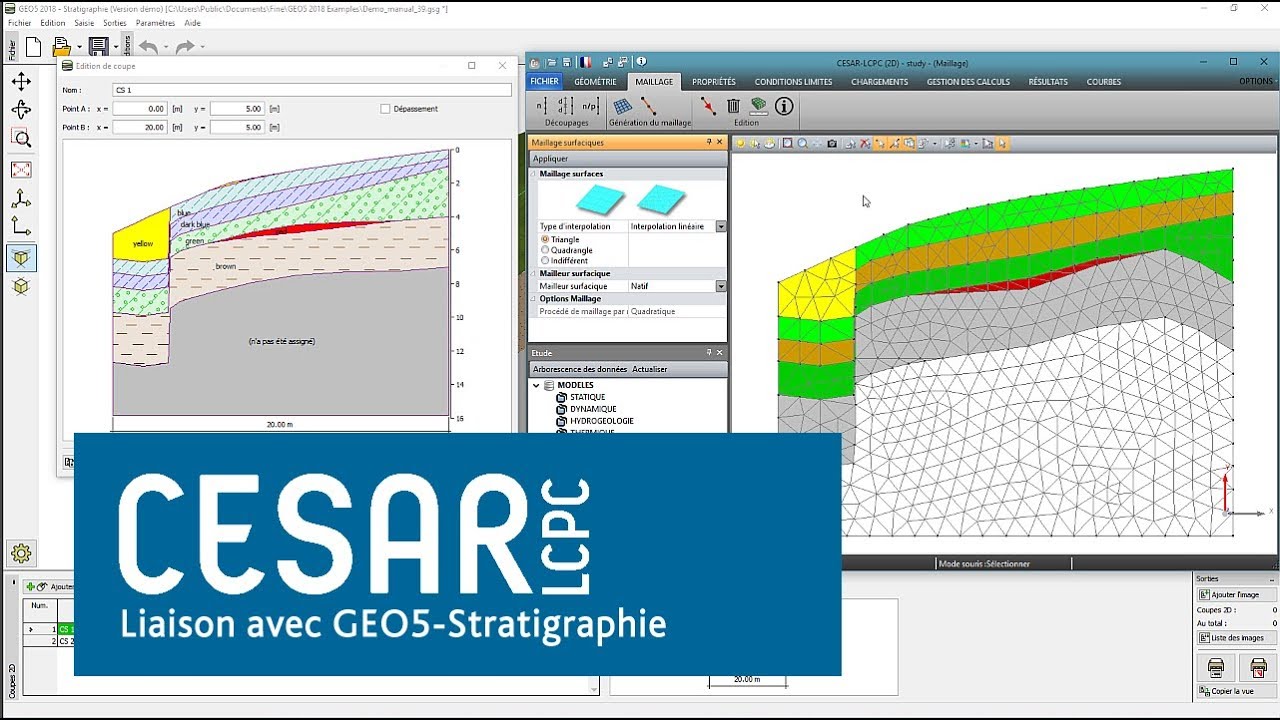Select the HYDROGEOLOGIE tree item
Screen dimensions: 1280x720
[602, 421]
